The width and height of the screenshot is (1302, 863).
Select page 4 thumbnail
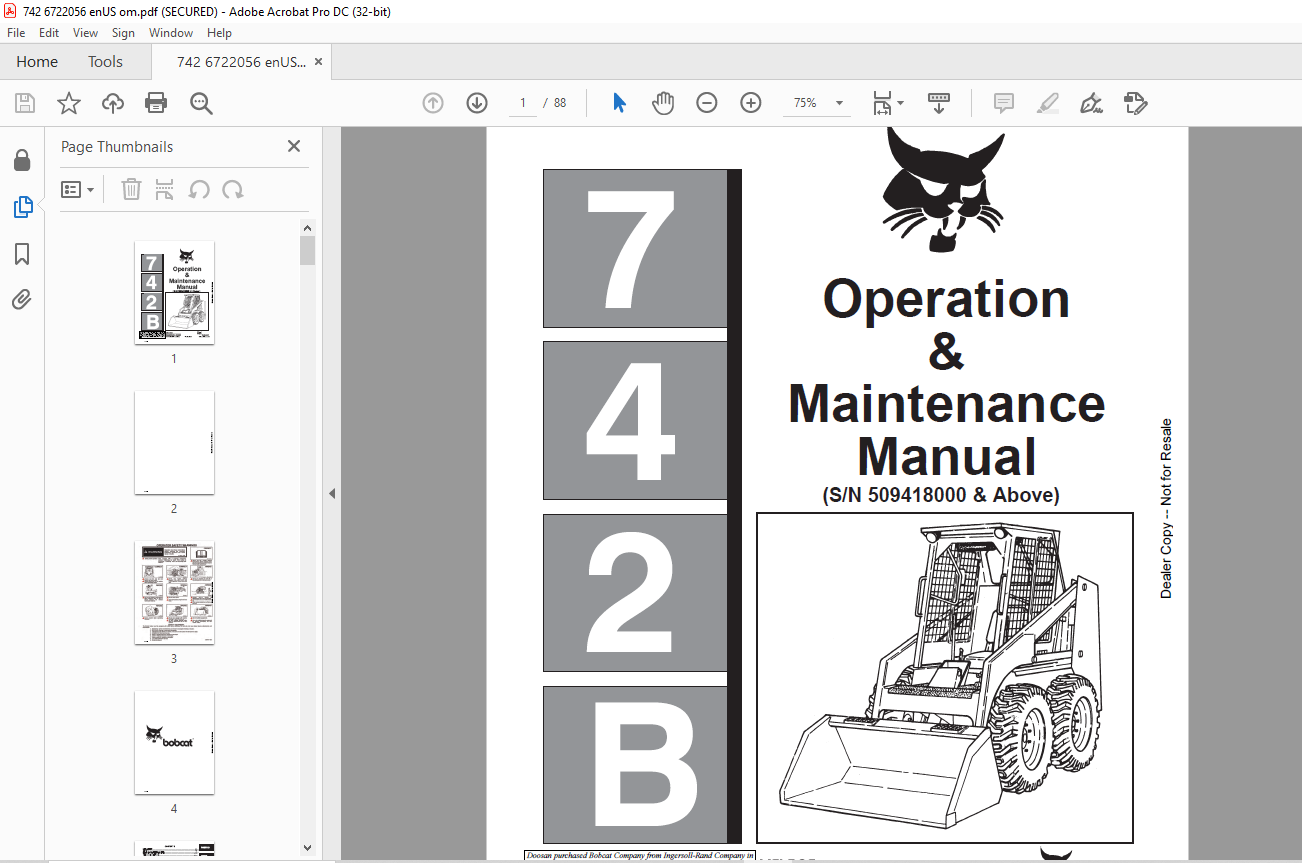174,742
